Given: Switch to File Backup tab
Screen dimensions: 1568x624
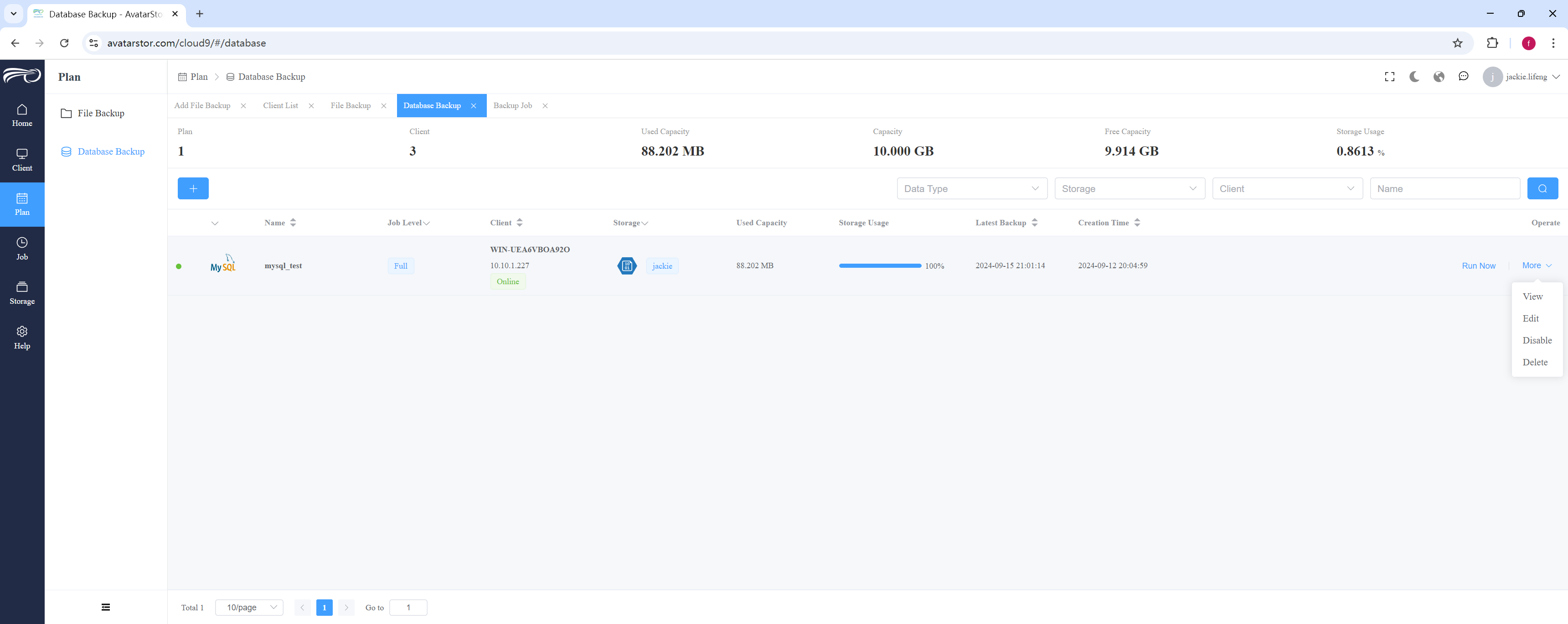Looking at the screenshot, I should point(351,105).
